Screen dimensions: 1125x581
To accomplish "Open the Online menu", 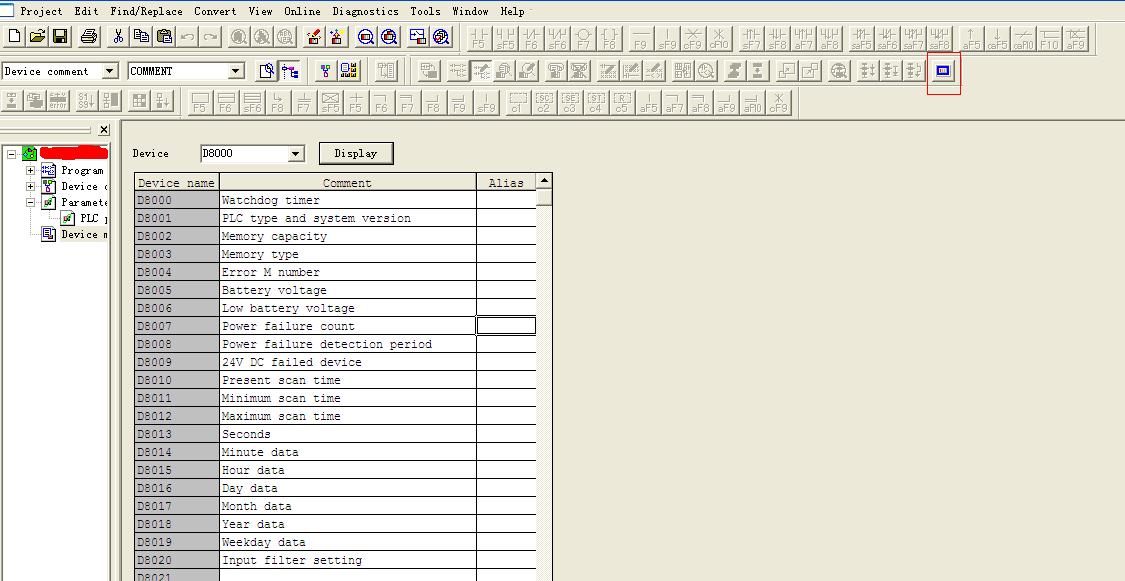I will point(302,11).
